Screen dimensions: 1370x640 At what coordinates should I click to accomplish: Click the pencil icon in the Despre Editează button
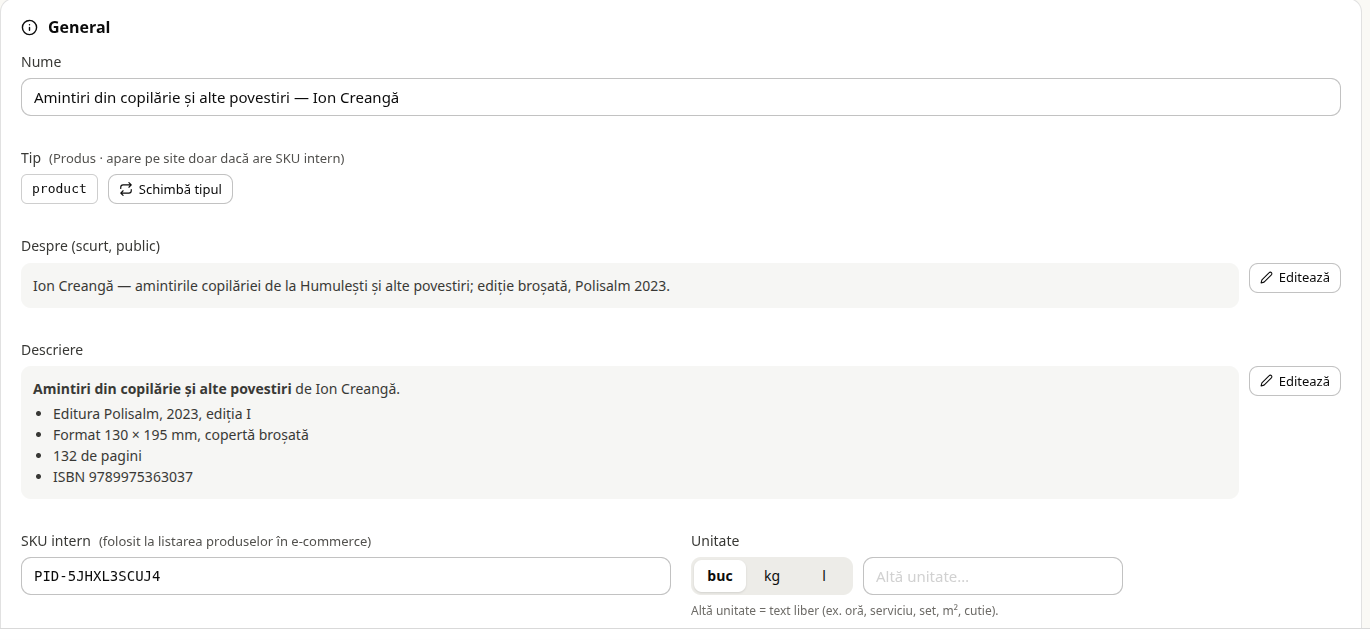point(1267,278)
